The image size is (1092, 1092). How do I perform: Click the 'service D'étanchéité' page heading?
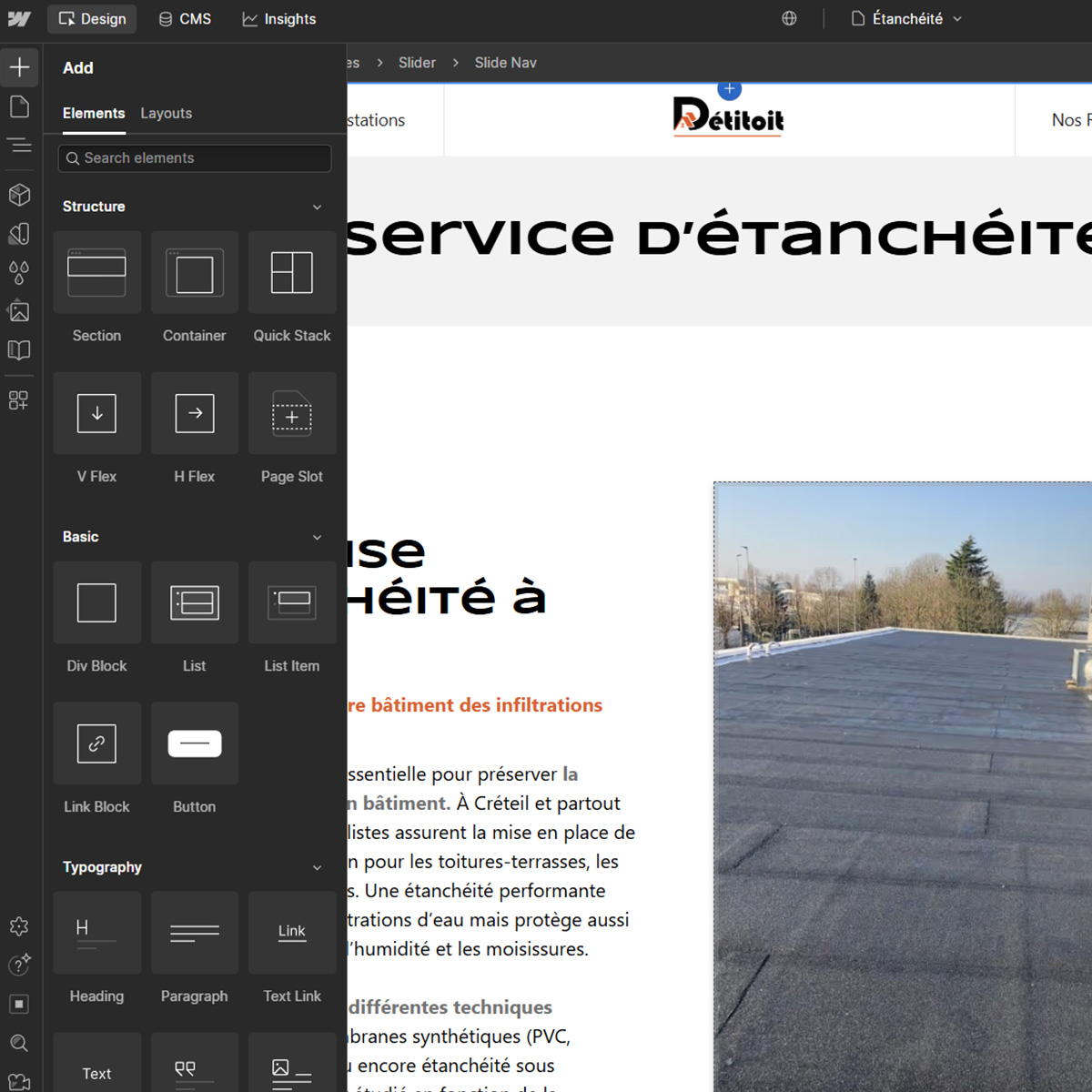tap(719, 235)
